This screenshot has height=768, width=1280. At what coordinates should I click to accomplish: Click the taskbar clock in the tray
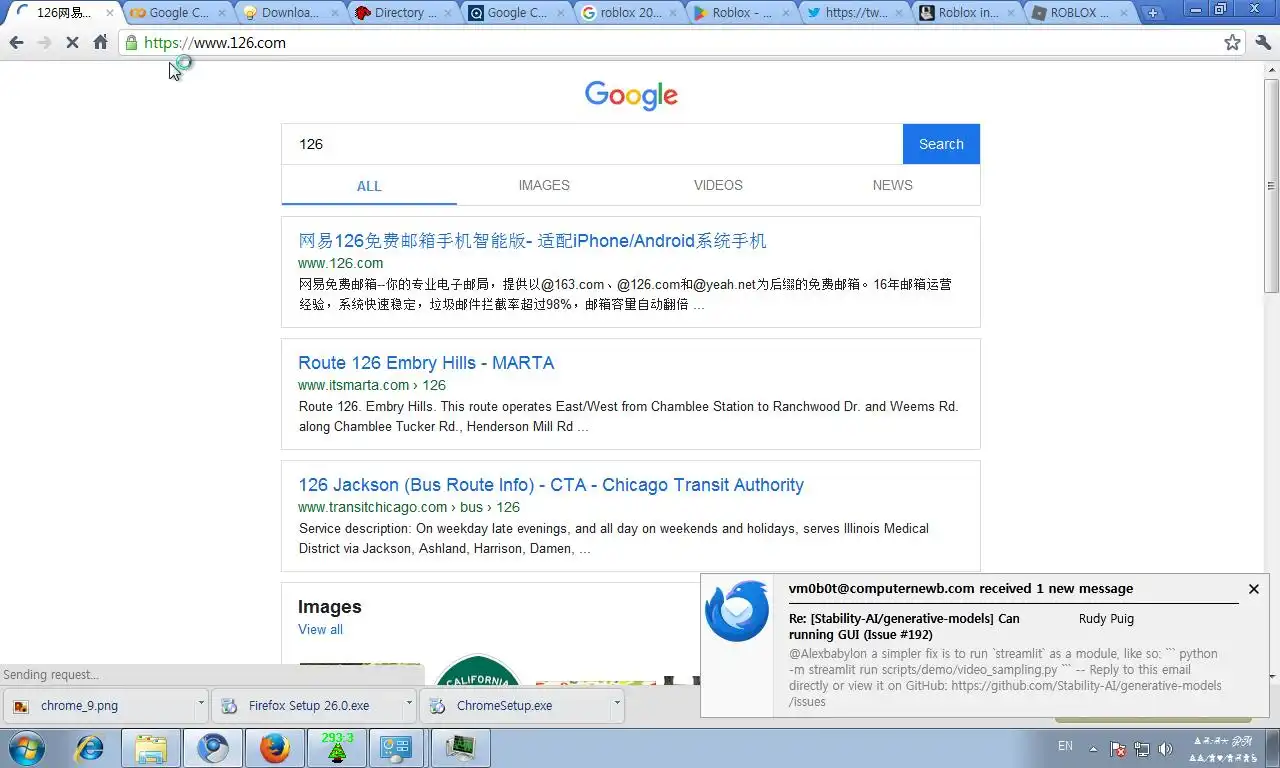[x=1225, y=749]
